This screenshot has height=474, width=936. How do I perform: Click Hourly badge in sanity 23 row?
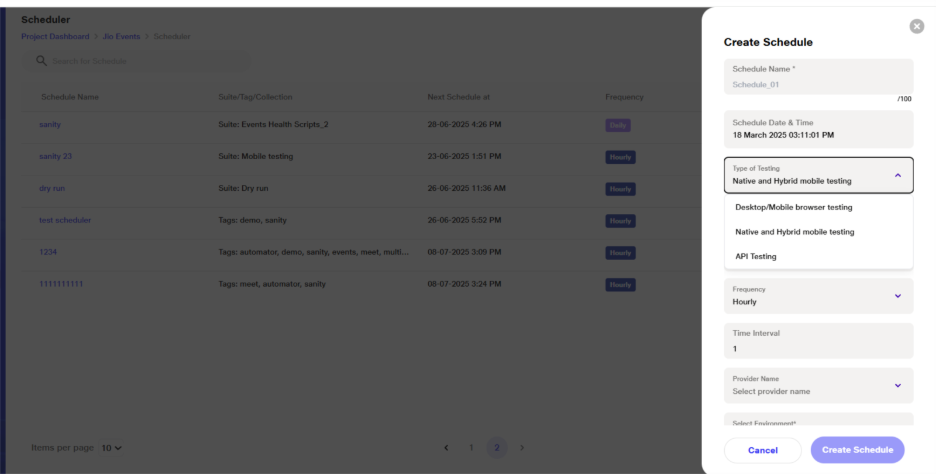tap(620, 157)
